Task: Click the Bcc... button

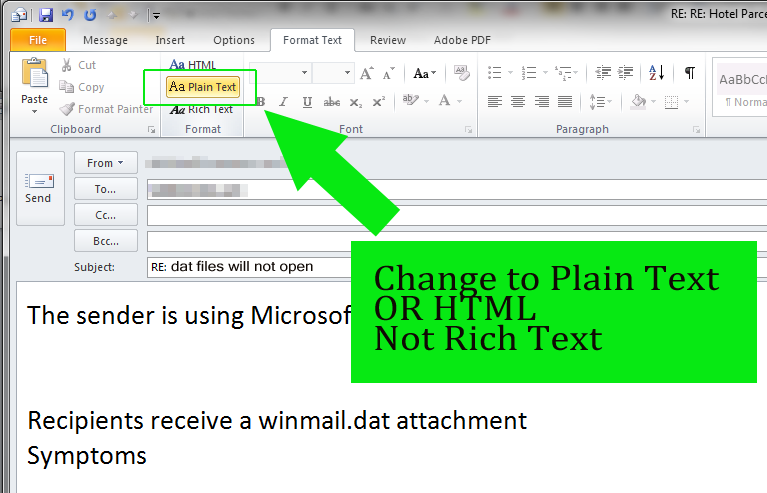Action: [105, 241]
